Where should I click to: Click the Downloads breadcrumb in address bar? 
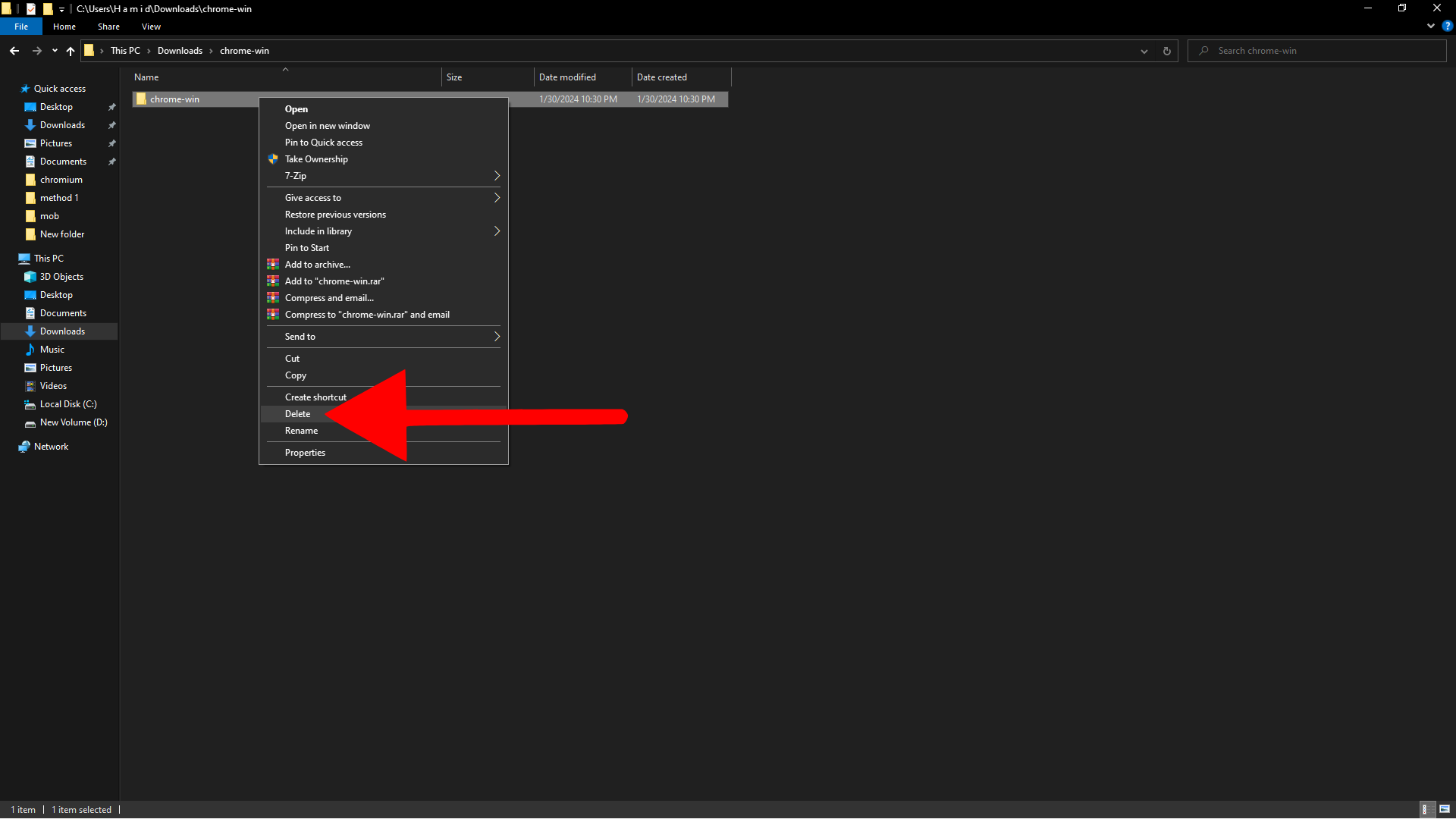coord(180,51)
